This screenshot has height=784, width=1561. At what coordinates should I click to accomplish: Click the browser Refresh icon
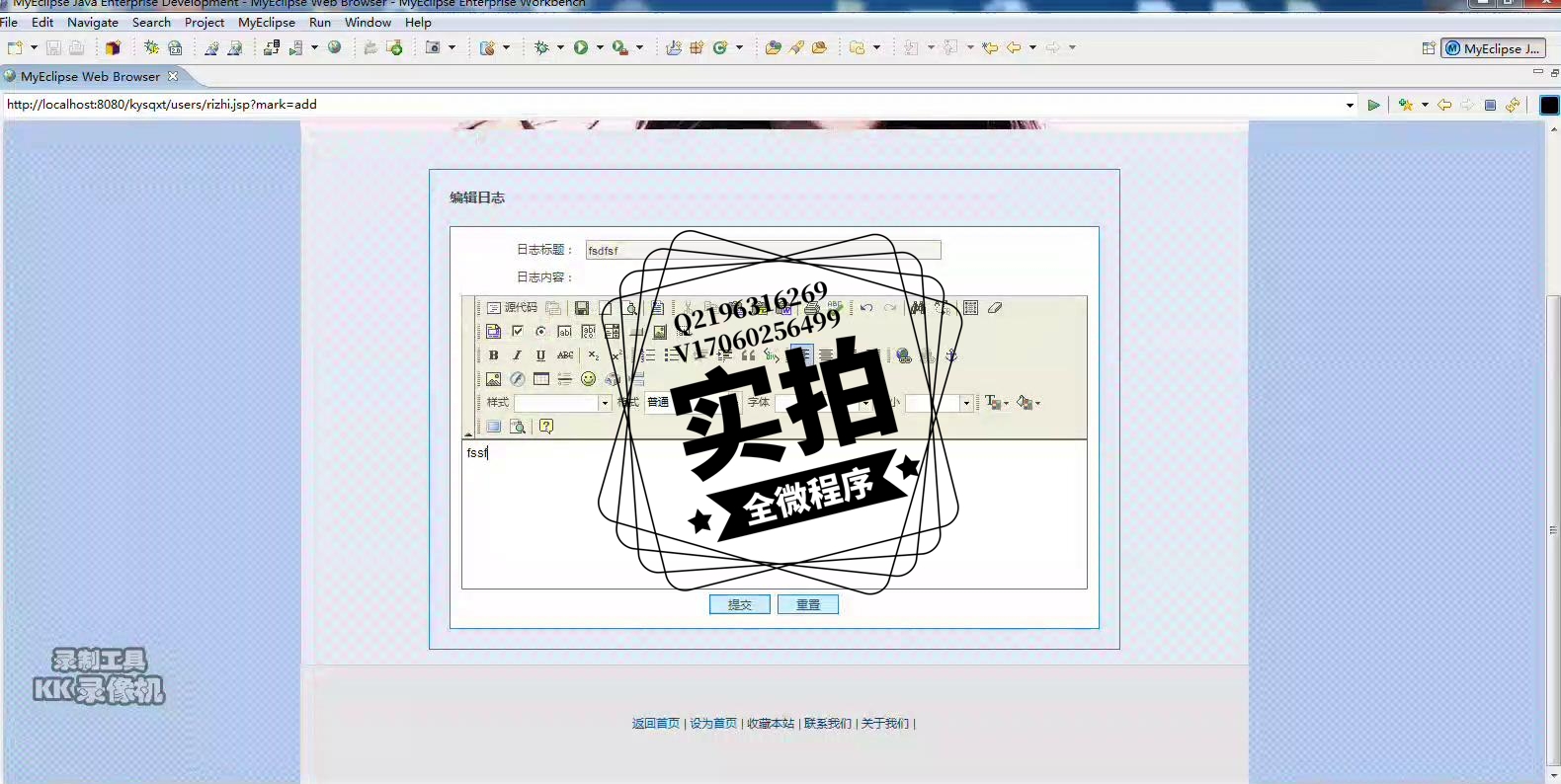pyautogui.click(x=1513, y=105)
